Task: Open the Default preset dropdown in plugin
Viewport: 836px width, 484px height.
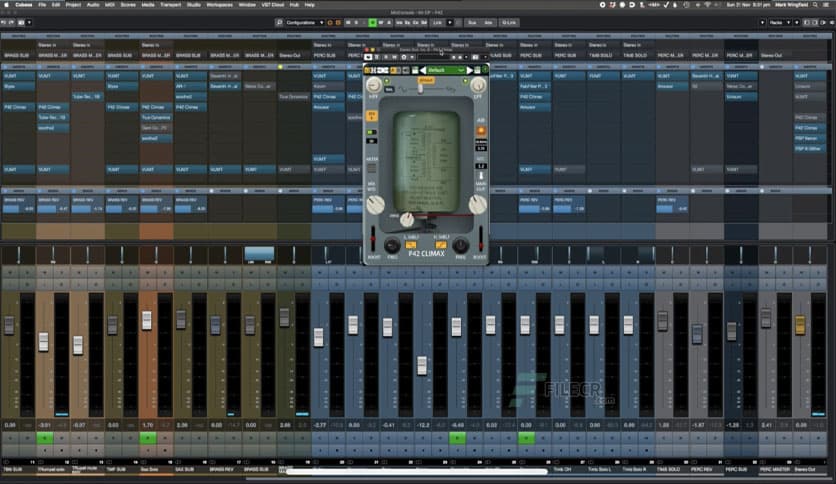Action: pos(446,70)
